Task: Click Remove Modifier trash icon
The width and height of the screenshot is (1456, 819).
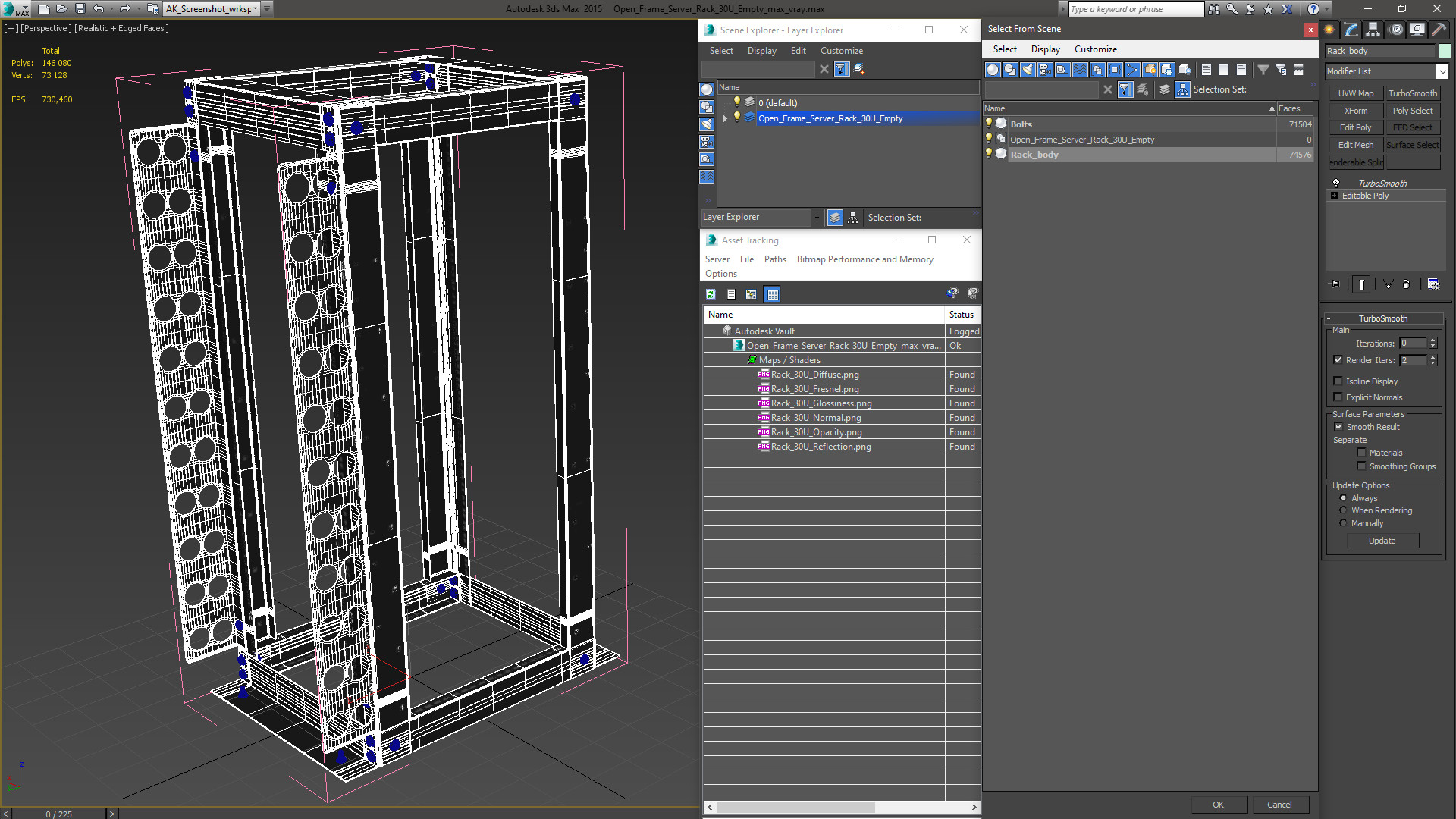Action: click(x=1407, y=284)
